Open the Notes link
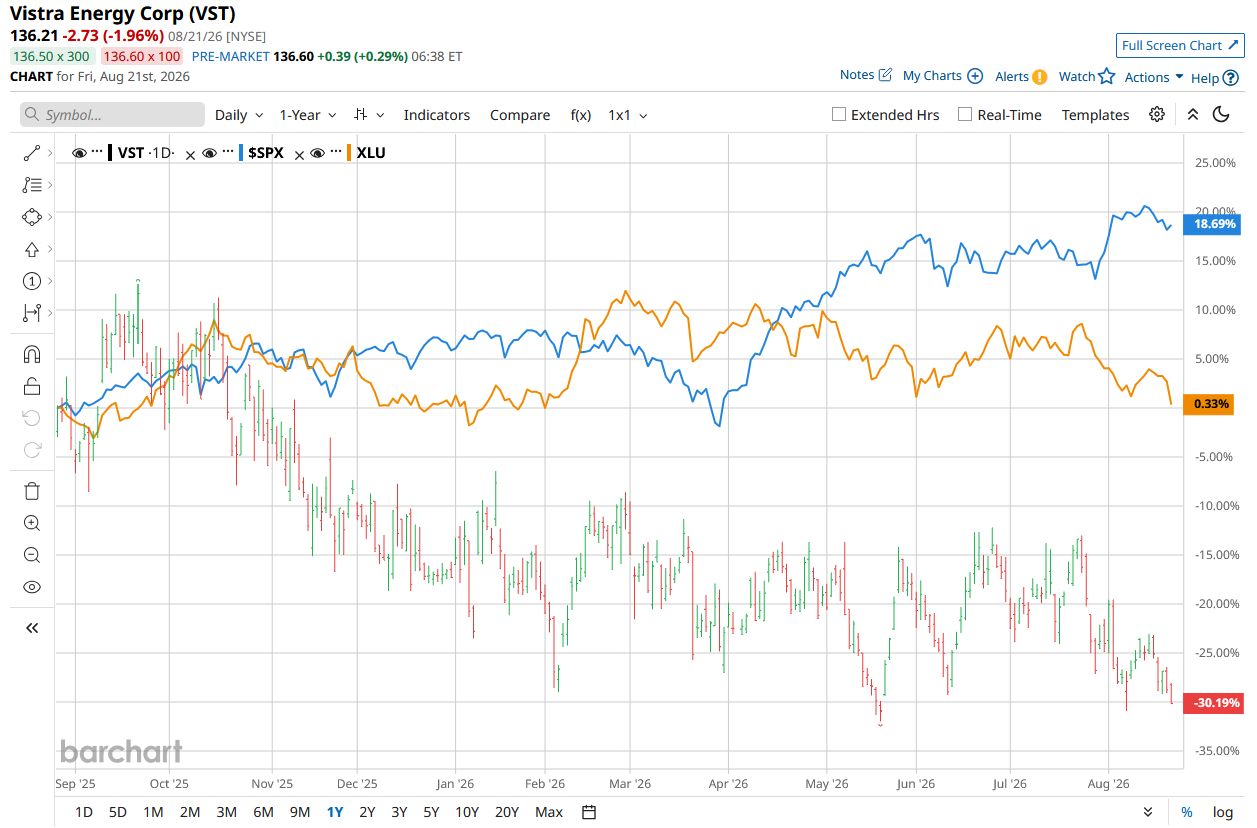Screen dimensions: 1257x828 click(x=857, y=75)
